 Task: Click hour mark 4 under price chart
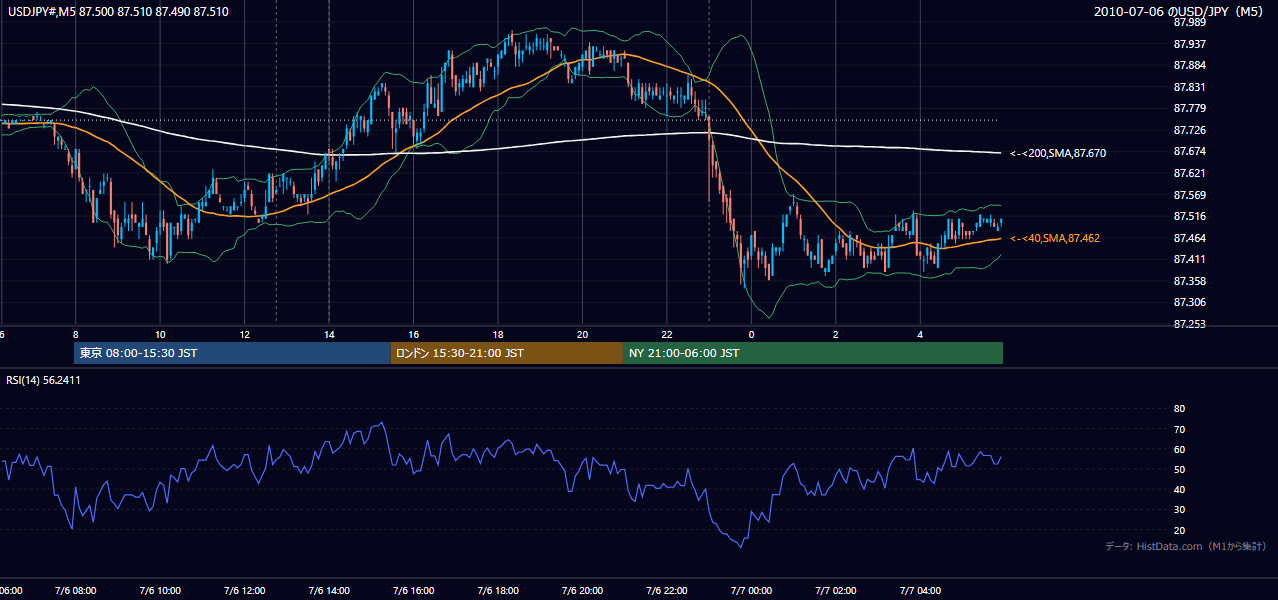[920, 334]
